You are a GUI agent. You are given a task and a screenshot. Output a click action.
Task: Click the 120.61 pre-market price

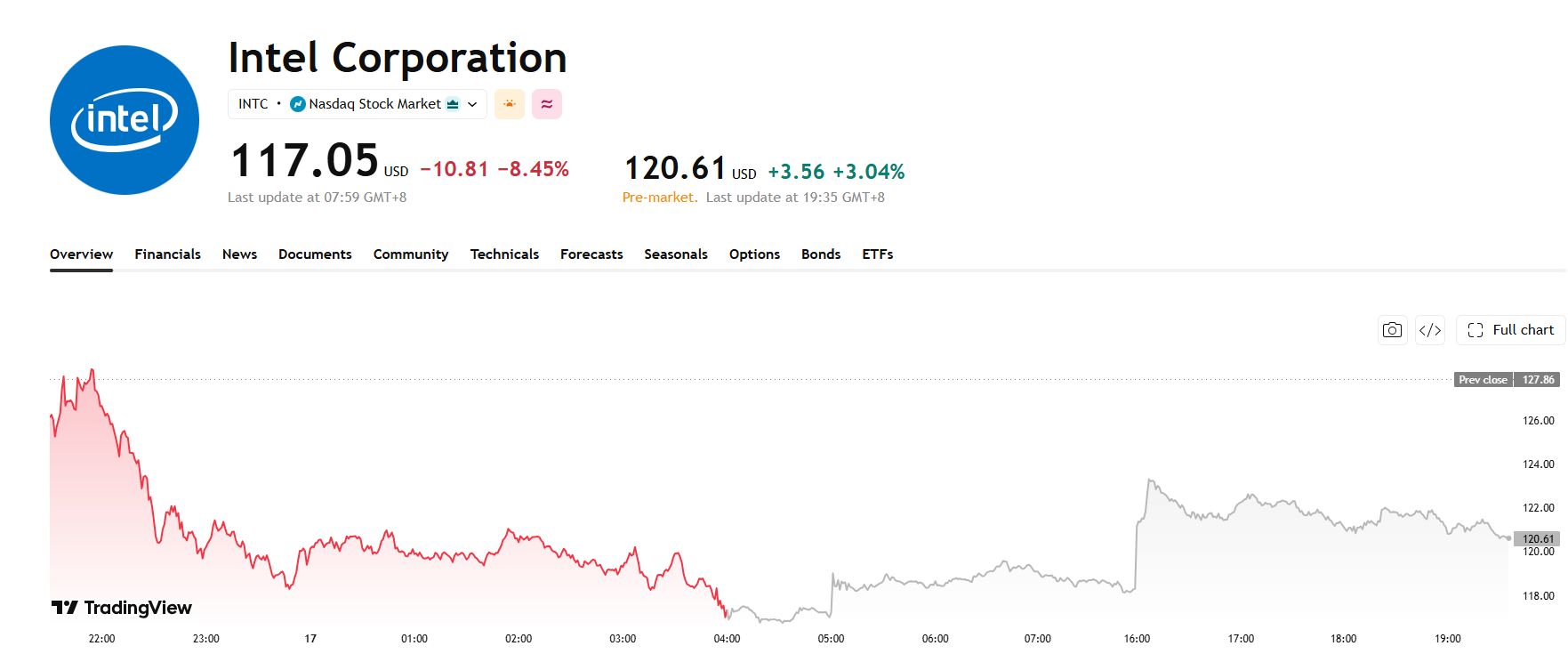point(676,168)
